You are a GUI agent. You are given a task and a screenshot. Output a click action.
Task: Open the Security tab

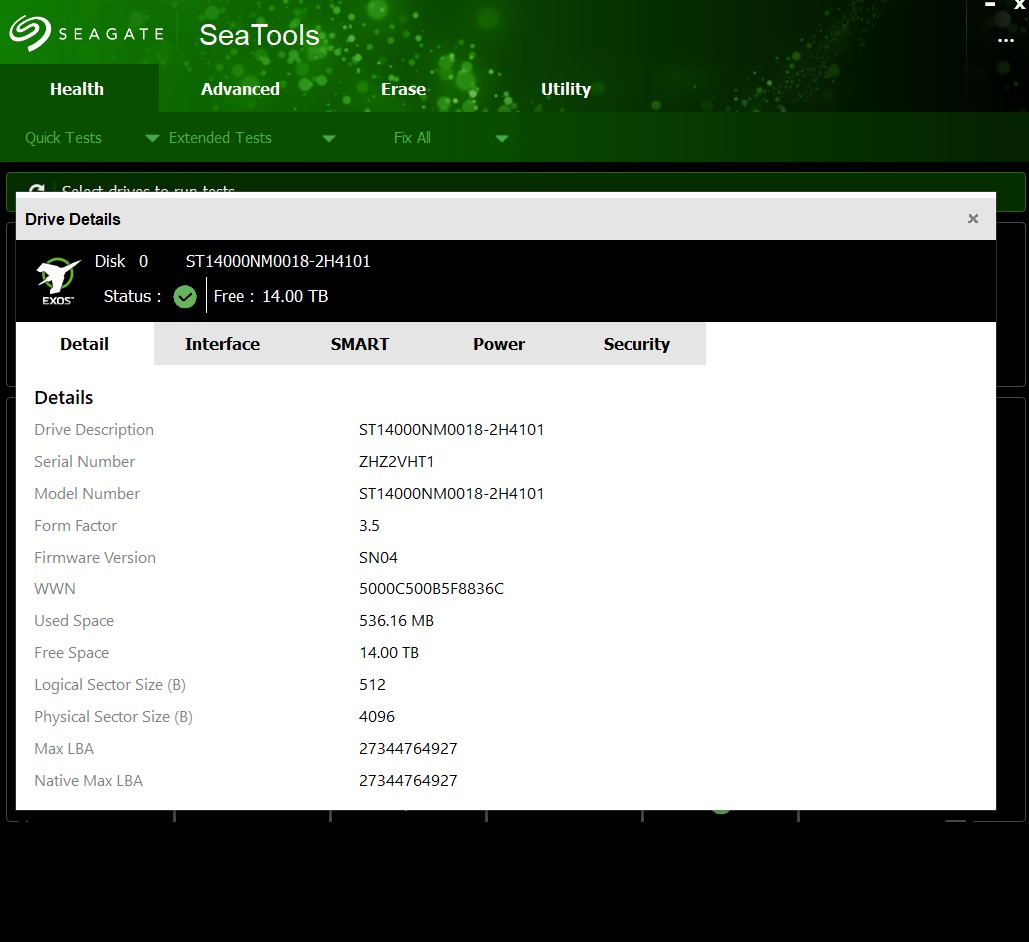636,344
